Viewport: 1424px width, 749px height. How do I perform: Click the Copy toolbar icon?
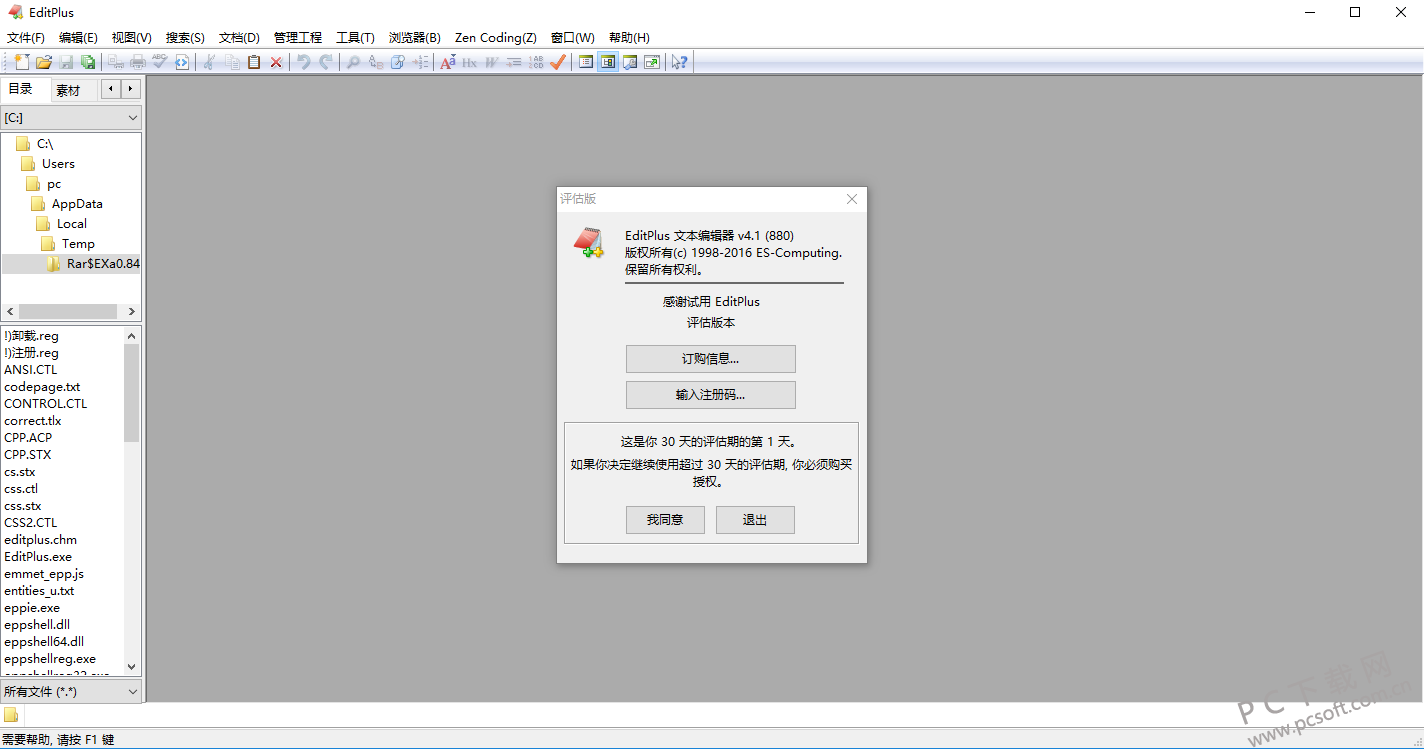click(232, 62)
